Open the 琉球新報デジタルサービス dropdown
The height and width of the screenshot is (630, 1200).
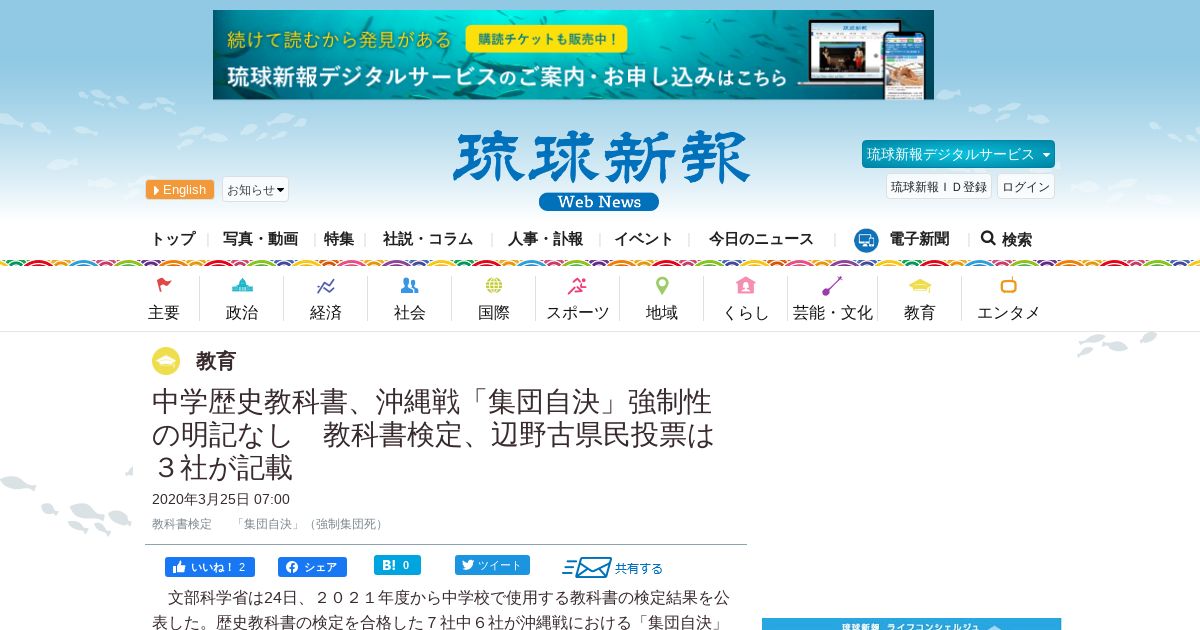click(x=958, y=154)
